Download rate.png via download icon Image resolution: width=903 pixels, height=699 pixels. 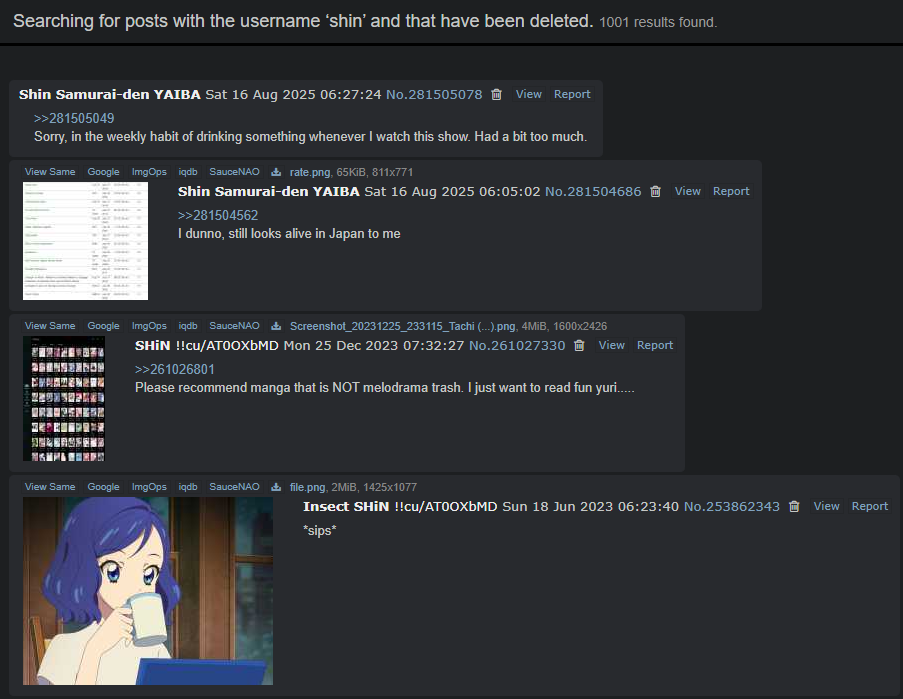click(276, 172)
